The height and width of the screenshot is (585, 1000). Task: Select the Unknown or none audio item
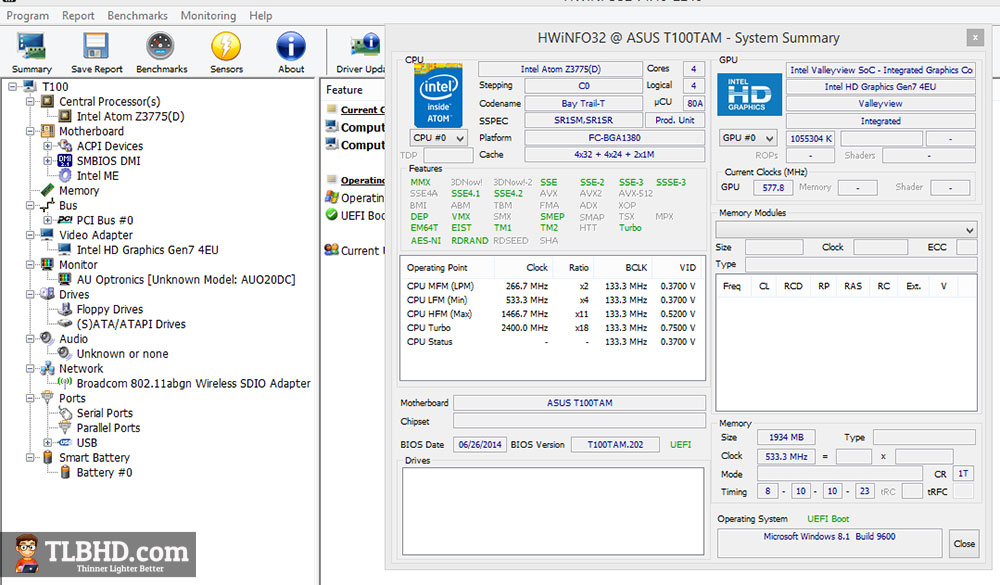tap(122, 353)
